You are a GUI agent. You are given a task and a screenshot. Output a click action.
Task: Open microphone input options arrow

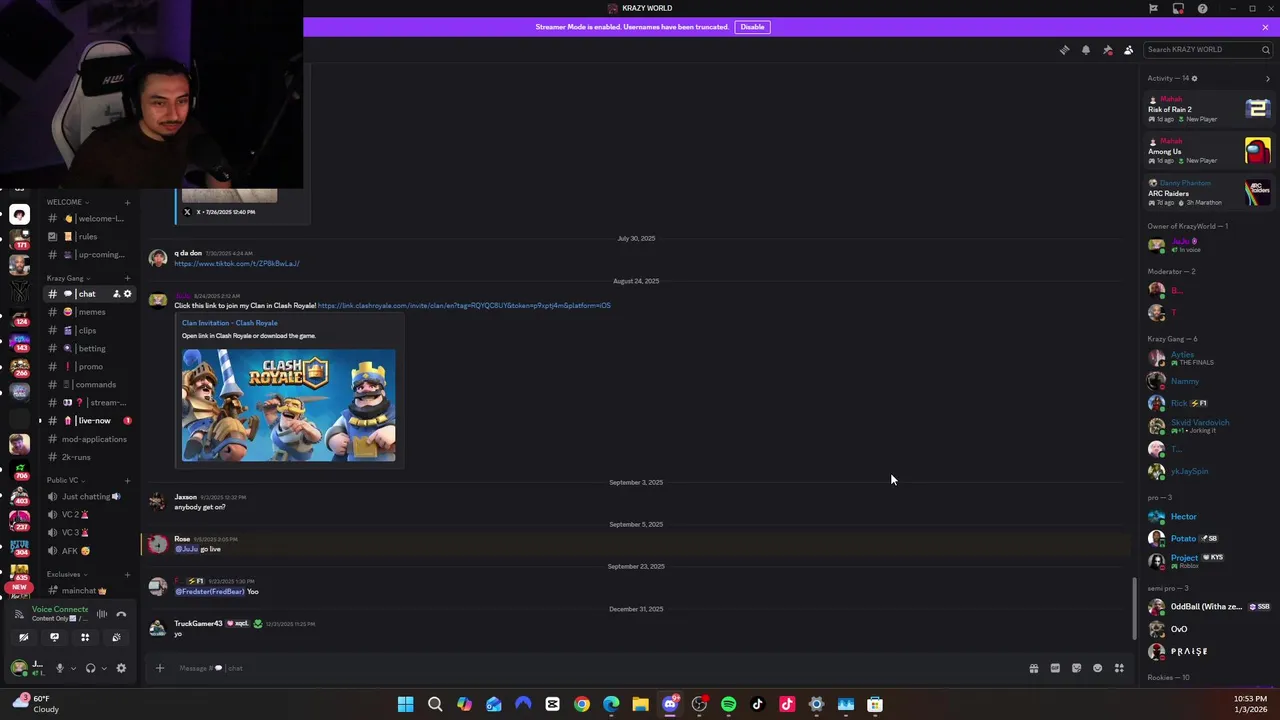(72, 668)
